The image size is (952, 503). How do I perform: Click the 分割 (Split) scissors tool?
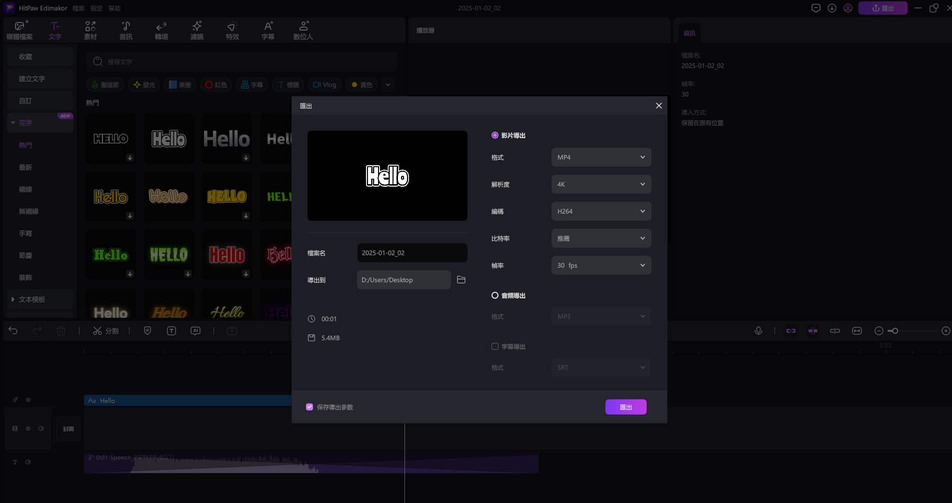[x=105, y=331]
